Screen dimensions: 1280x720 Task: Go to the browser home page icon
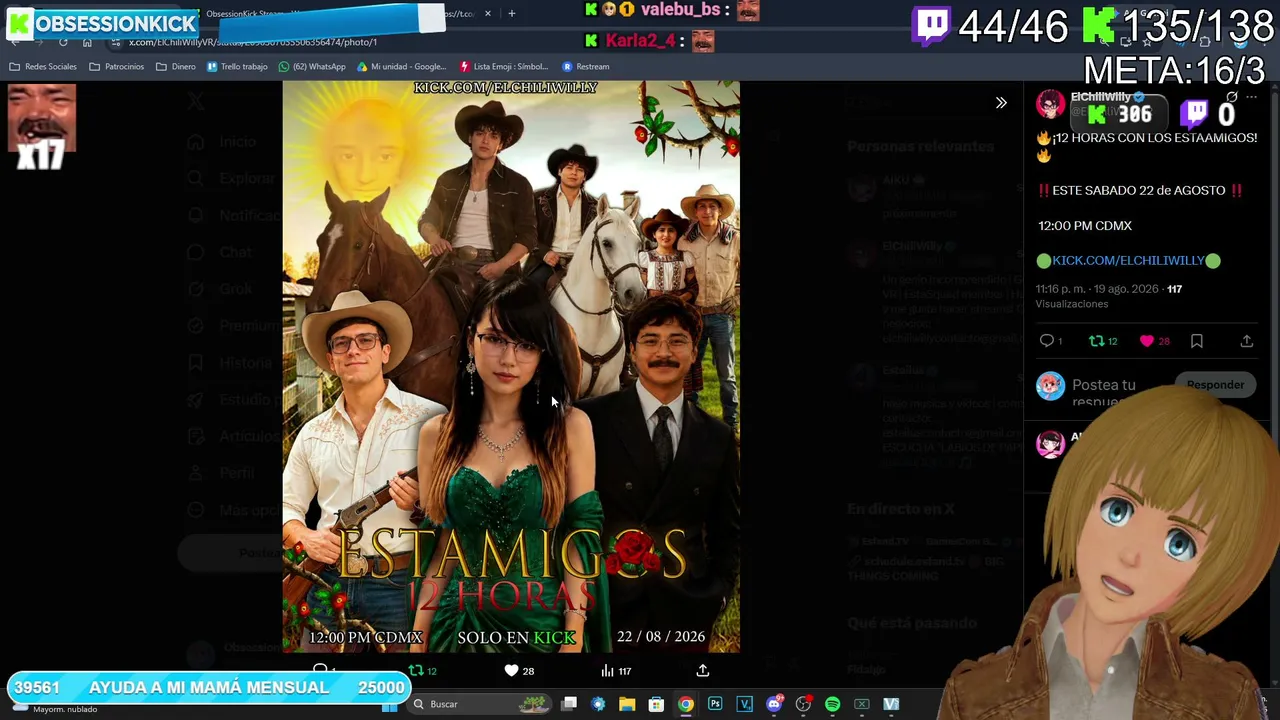(x=87, y=42)
